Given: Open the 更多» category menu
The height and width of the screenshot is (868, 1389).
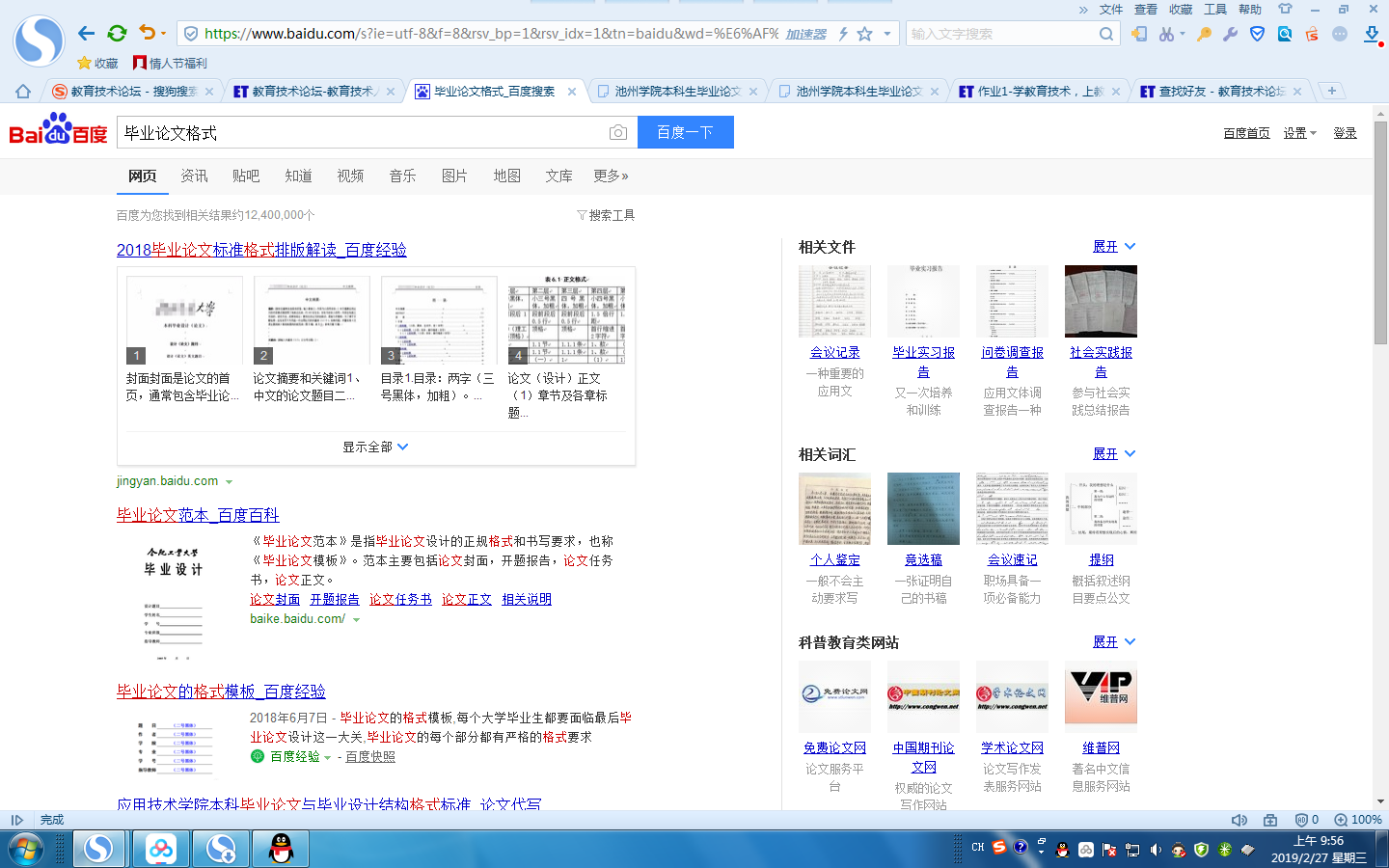Looking at the screenshot, I should pyautogui.click(x=611, y=176).
